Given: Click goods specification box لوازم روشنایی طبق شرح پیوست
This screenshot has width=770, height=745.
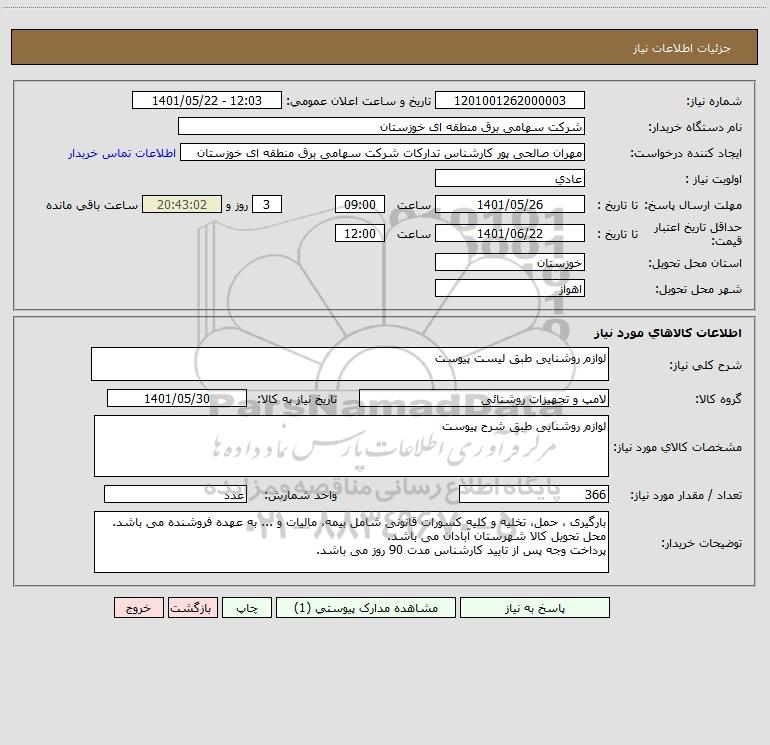Looking at the screenshot, I should pyautogui.click(x=351, y=446).
